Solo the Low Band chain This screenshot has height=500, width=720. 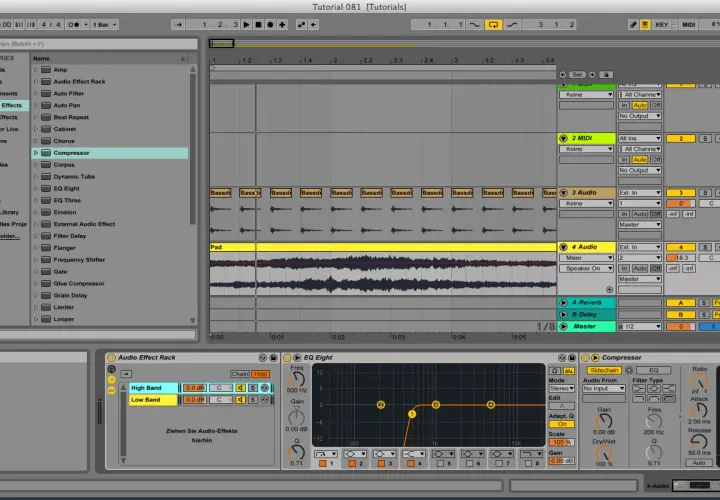pyautogui.click(x=253, y=400)
